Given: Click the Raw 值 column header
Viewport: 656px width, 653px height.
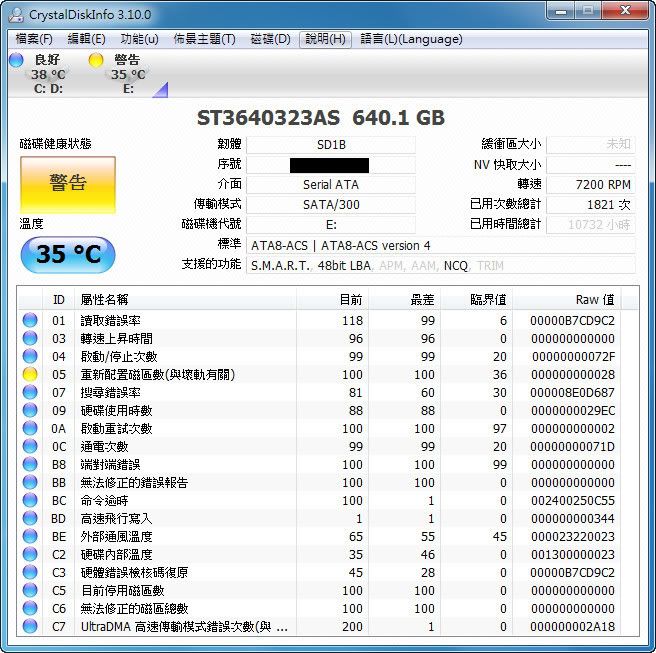Looking at the screenshot, I should pyautogui.click(x=567, y=300).
